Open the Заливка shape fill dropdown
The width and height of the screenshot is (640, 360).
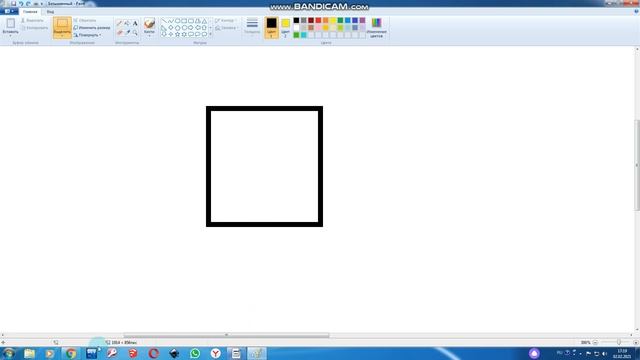click(227, 28)
